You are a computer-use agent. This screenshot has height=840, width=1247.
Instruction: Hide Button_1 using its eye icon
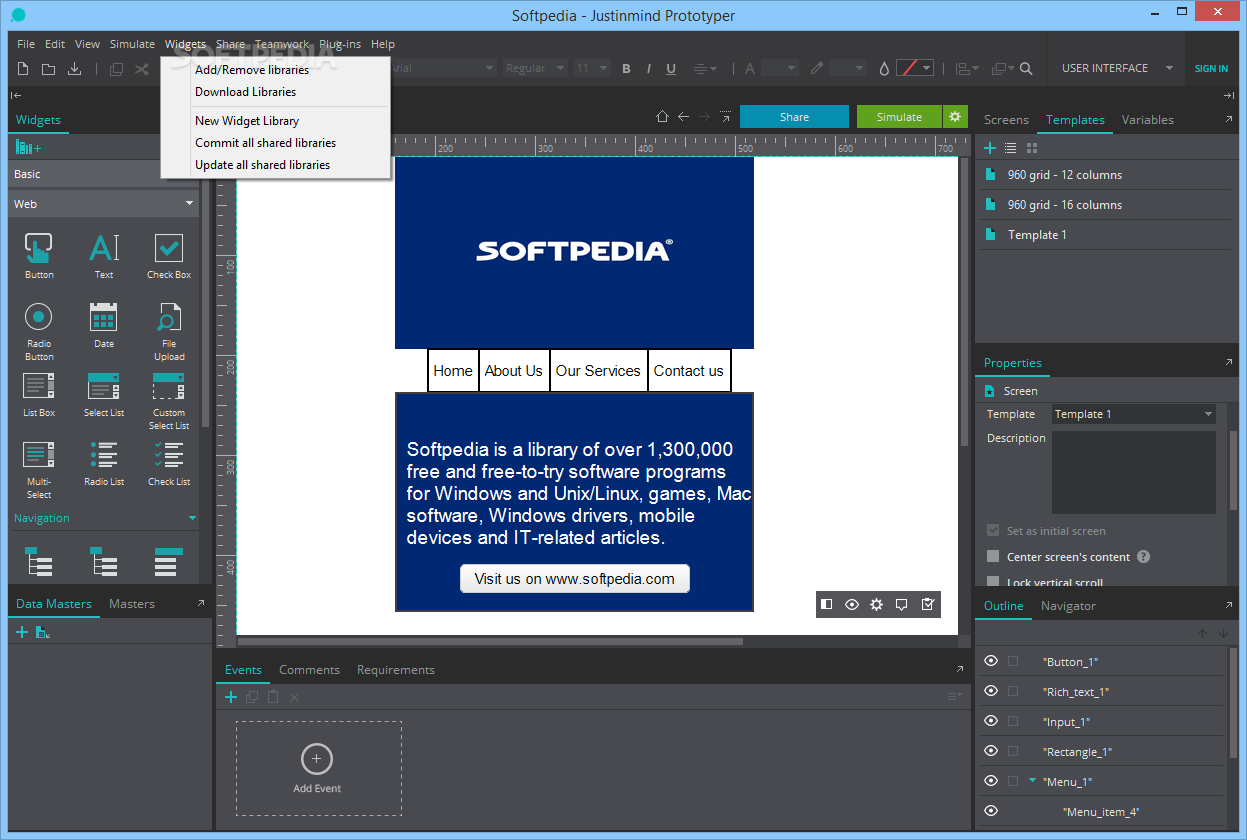click(991, 661)
